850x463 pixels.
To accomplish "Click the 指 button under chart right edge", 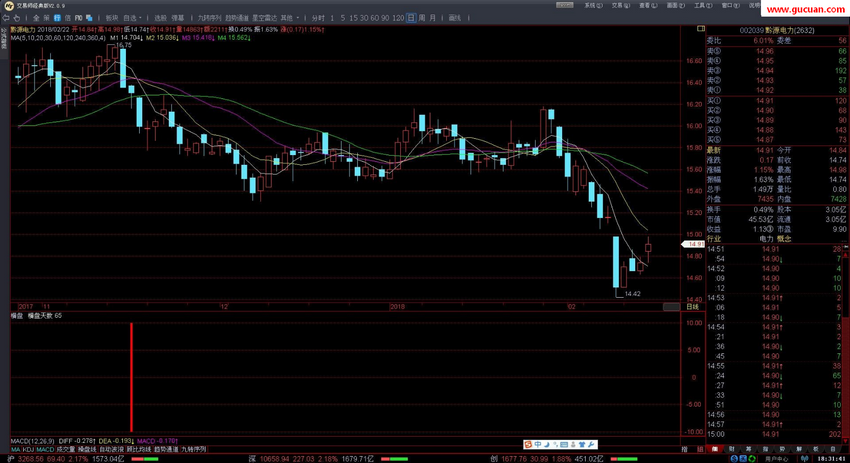I will [684, 449].
